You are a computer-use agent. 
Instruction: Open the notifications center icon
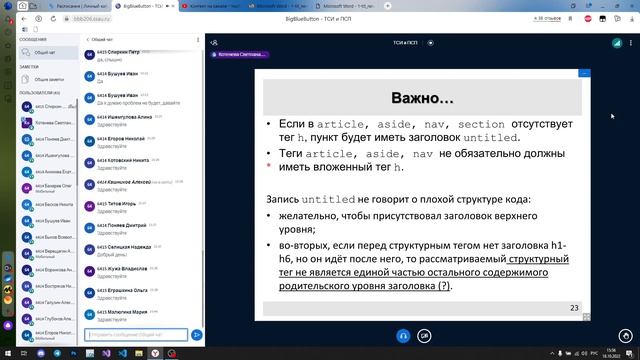630,353
